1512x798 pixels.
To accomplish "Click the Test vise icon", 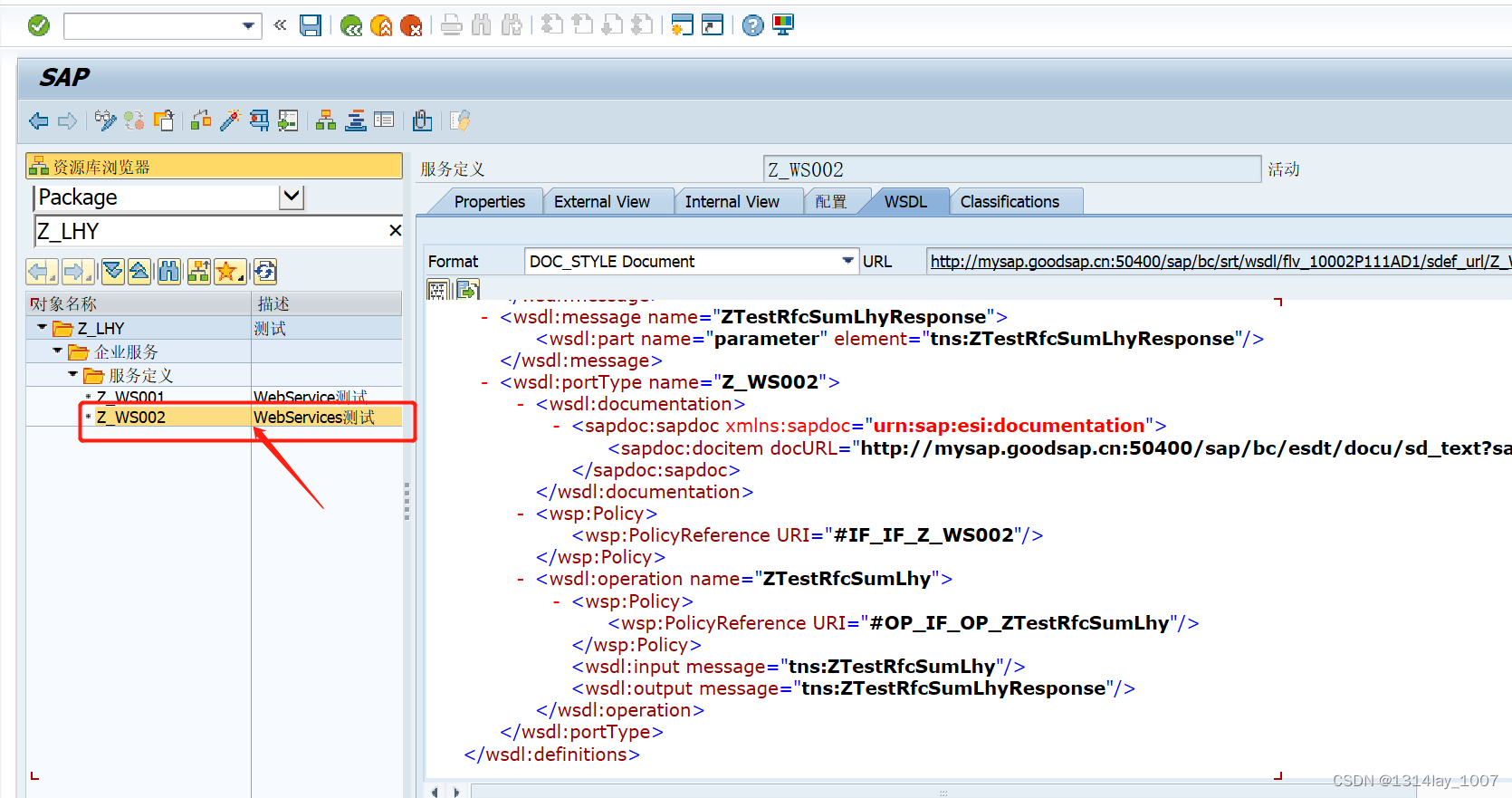I will coord(259,120).
